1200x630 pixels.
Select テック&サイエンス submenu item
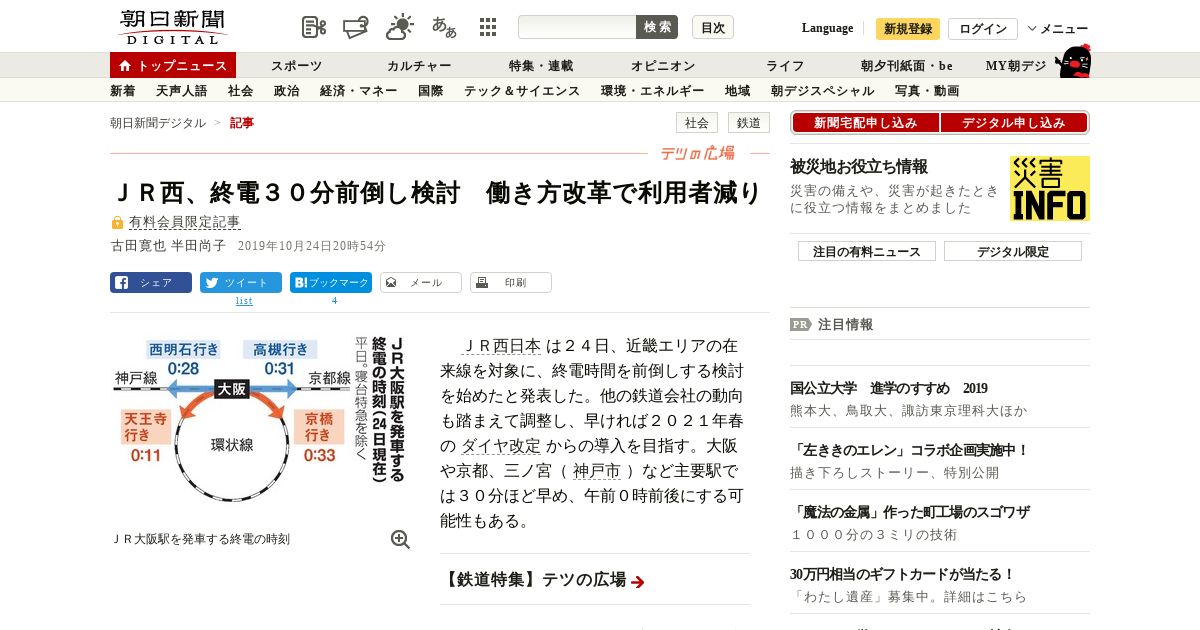(522, 90)
